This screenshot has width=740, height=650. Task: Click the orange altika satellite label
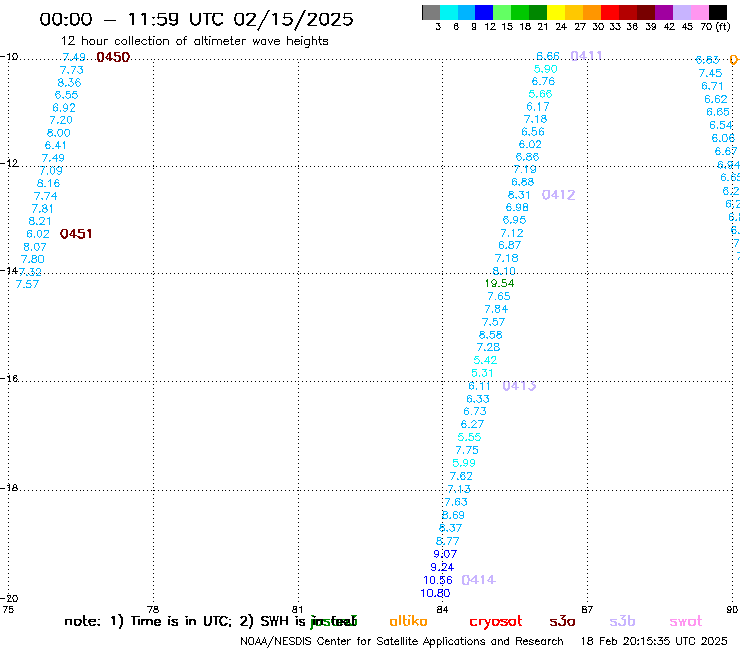[x=408, y=621]
